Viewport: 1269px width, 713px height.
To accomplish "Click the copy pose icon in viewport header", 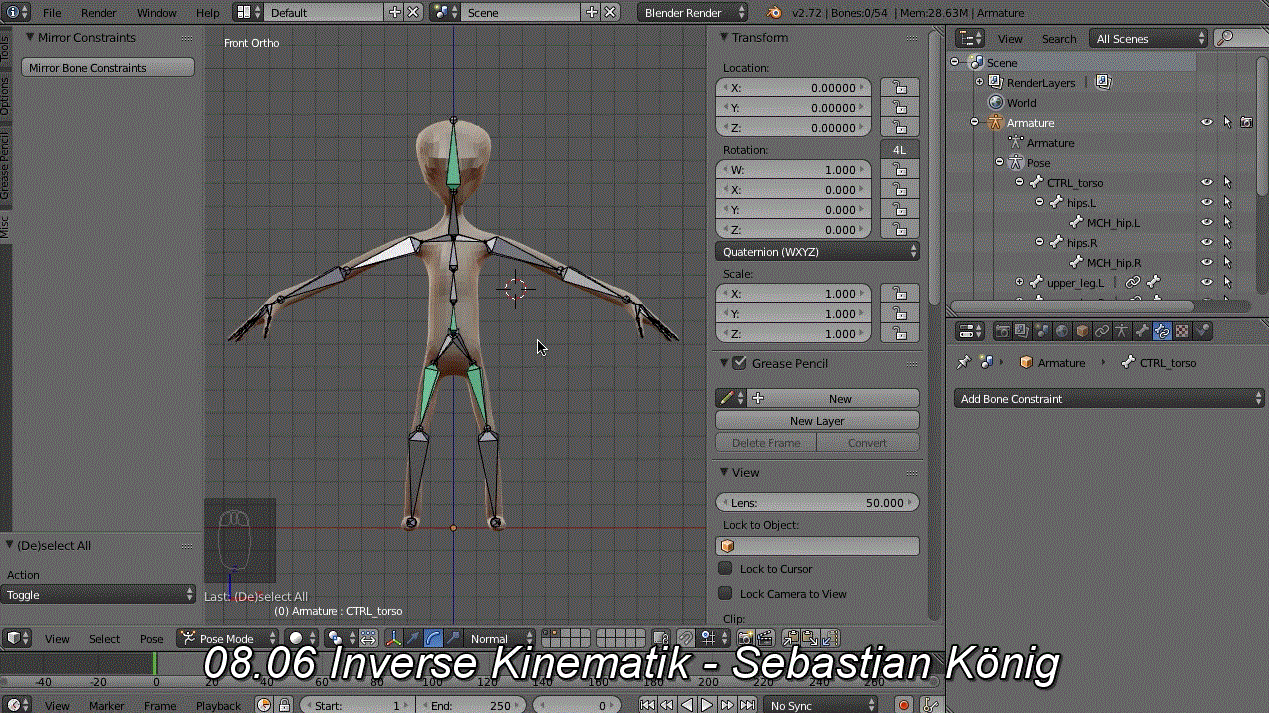I will (x=791, y=638).
